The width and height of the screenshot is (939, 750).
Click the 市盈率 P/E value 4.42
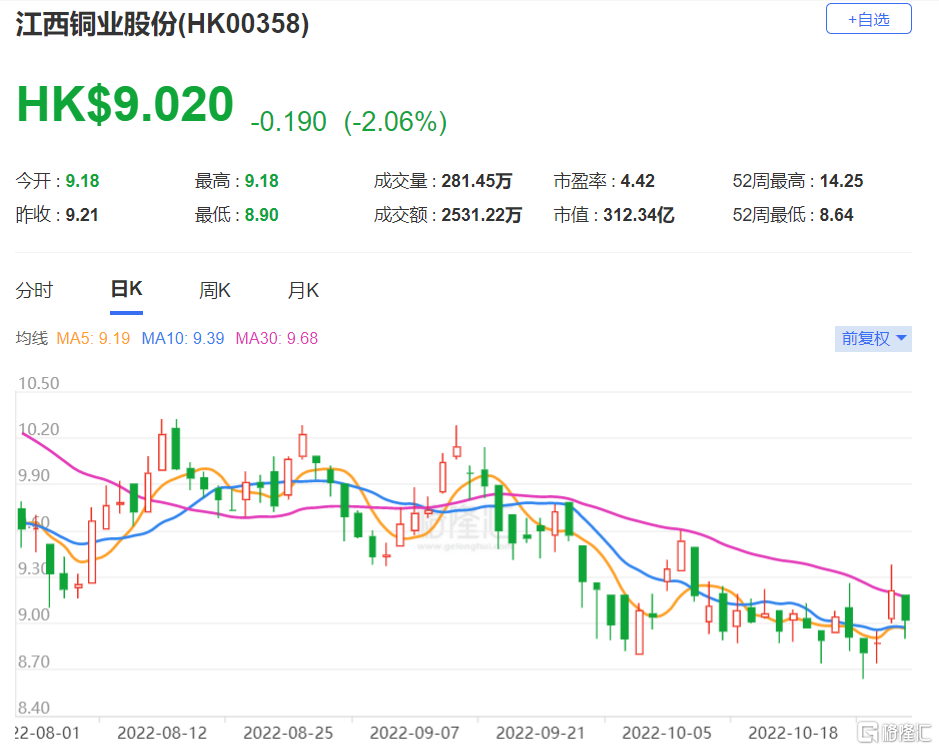click(x=637, y=181)
